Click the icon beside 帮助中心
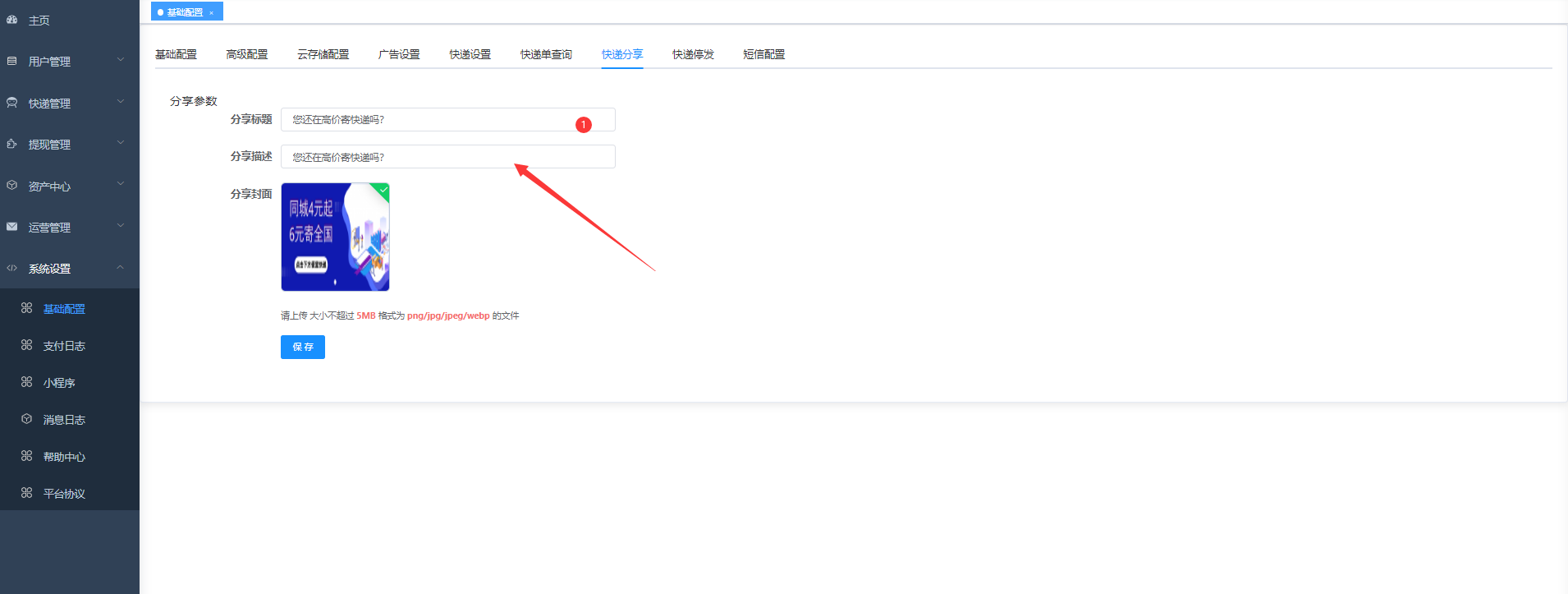1568x594 pixels. click(x=26, y=456)
